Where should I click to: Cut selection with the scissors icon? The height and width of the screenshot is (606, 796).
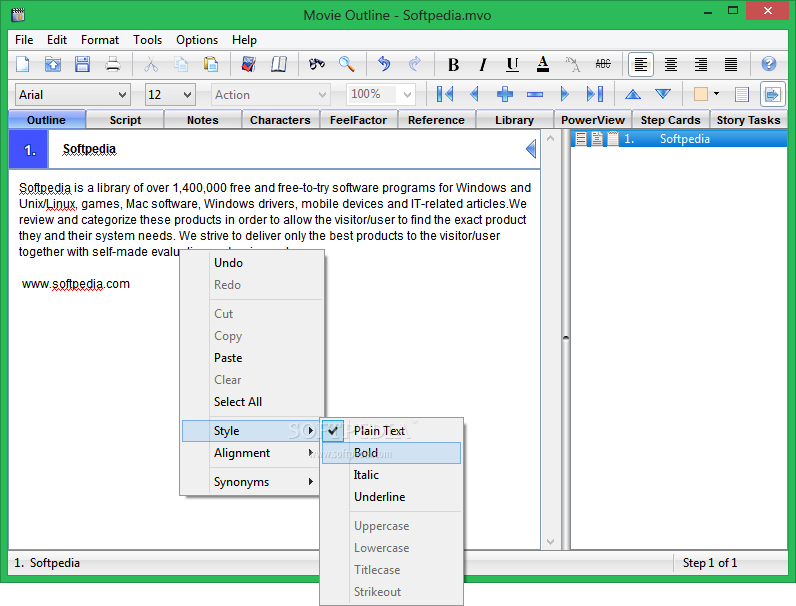click(151, 64)
